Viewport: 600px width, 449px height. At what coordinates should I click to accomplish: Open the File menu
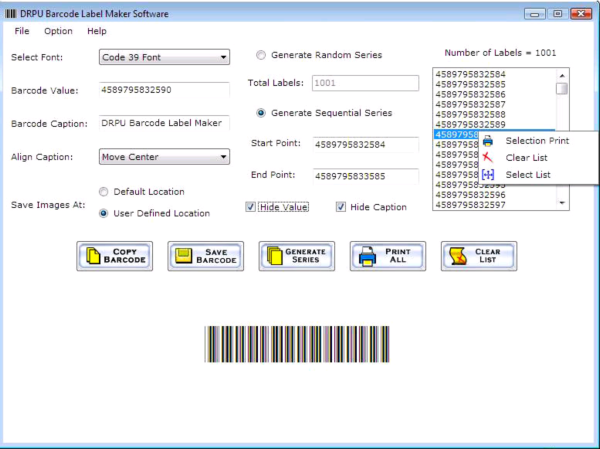point(22,31)
